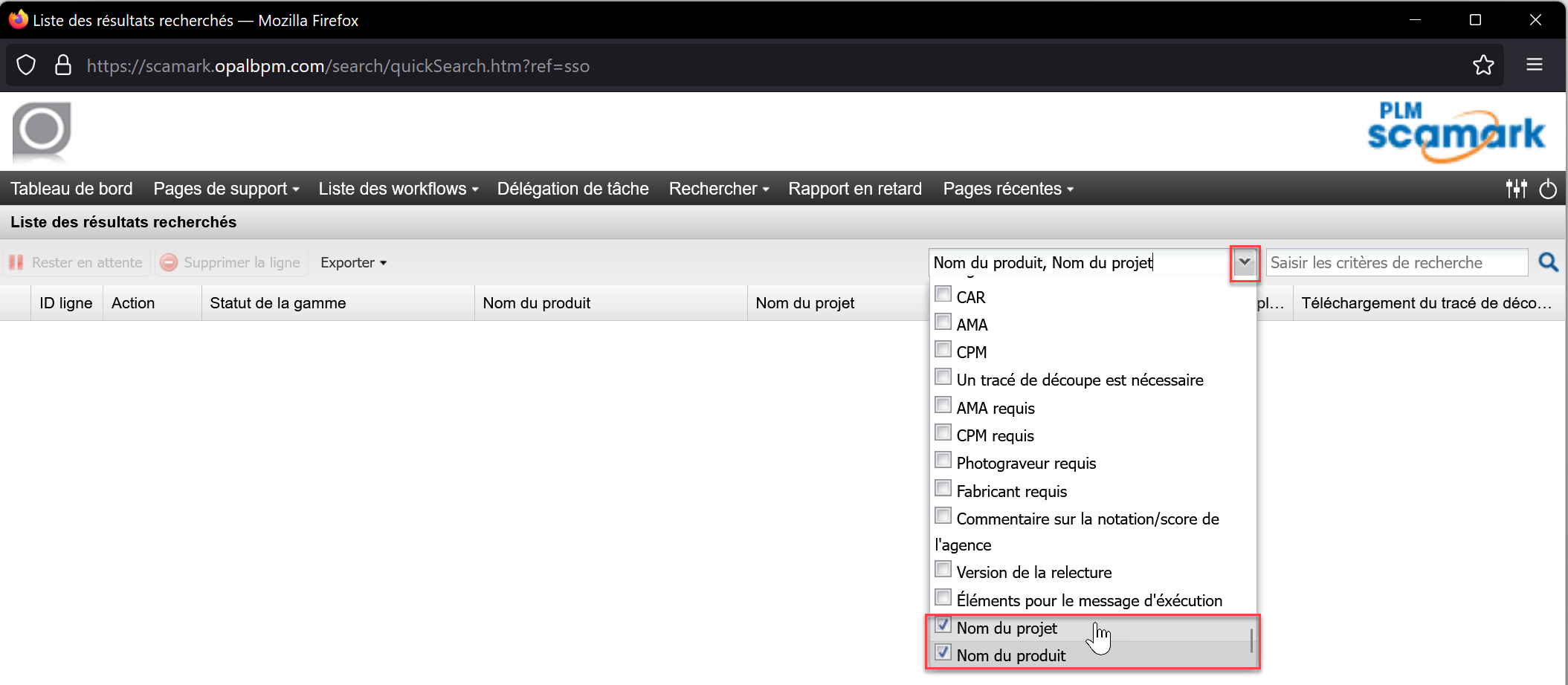This screenshot has width=1568, height=685.
Task: Focus the Saisir les critères de recherche field
Action: pyautogui.click(x=1396, y=262)
